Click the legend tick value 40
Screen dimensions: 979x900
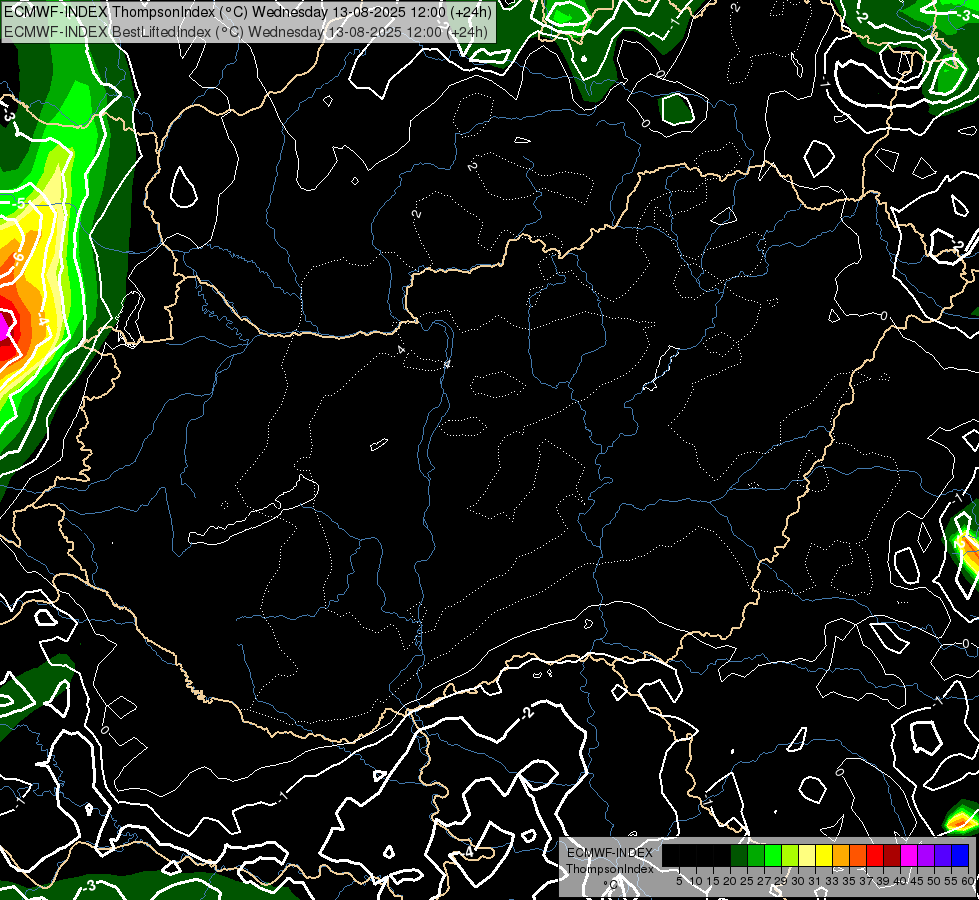click(x=900, y=881)
